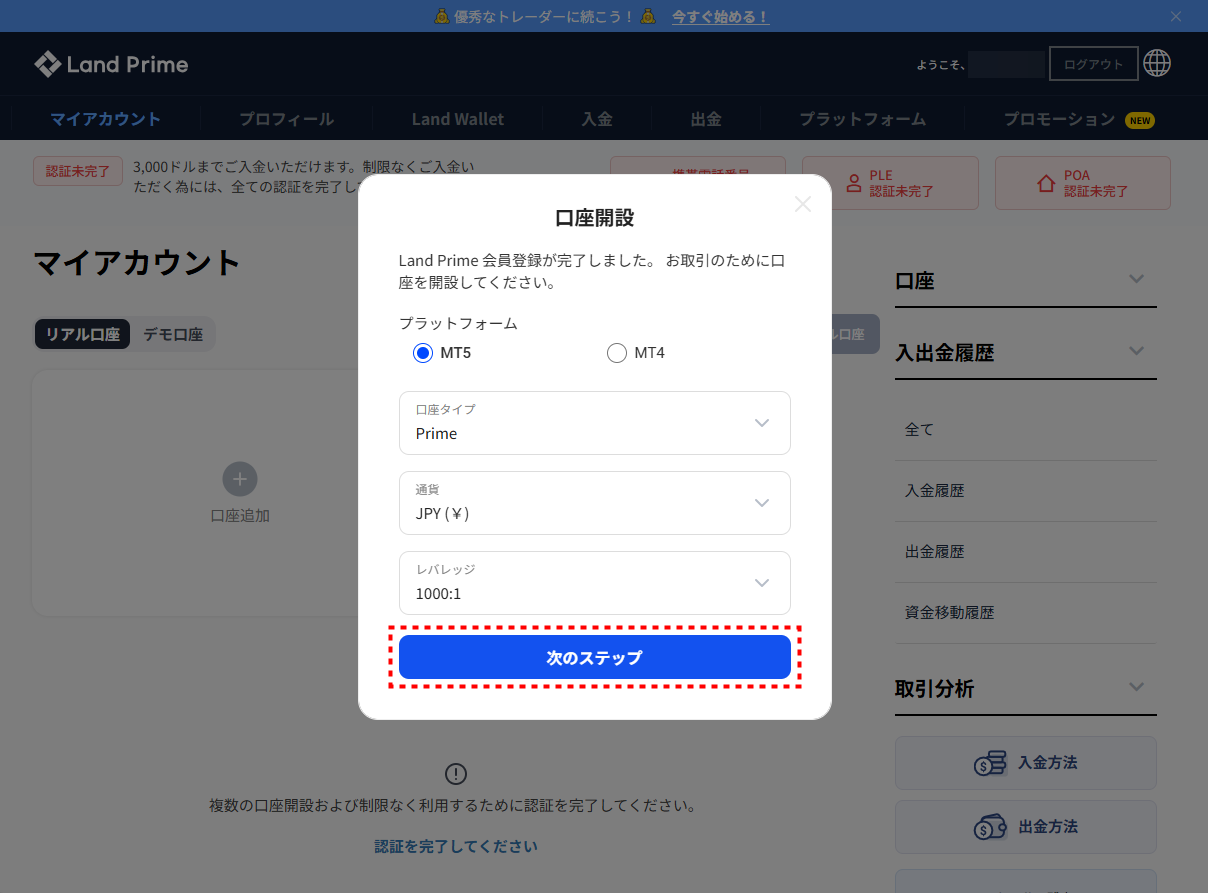Open the 入金 nav tab

(597, 119)
